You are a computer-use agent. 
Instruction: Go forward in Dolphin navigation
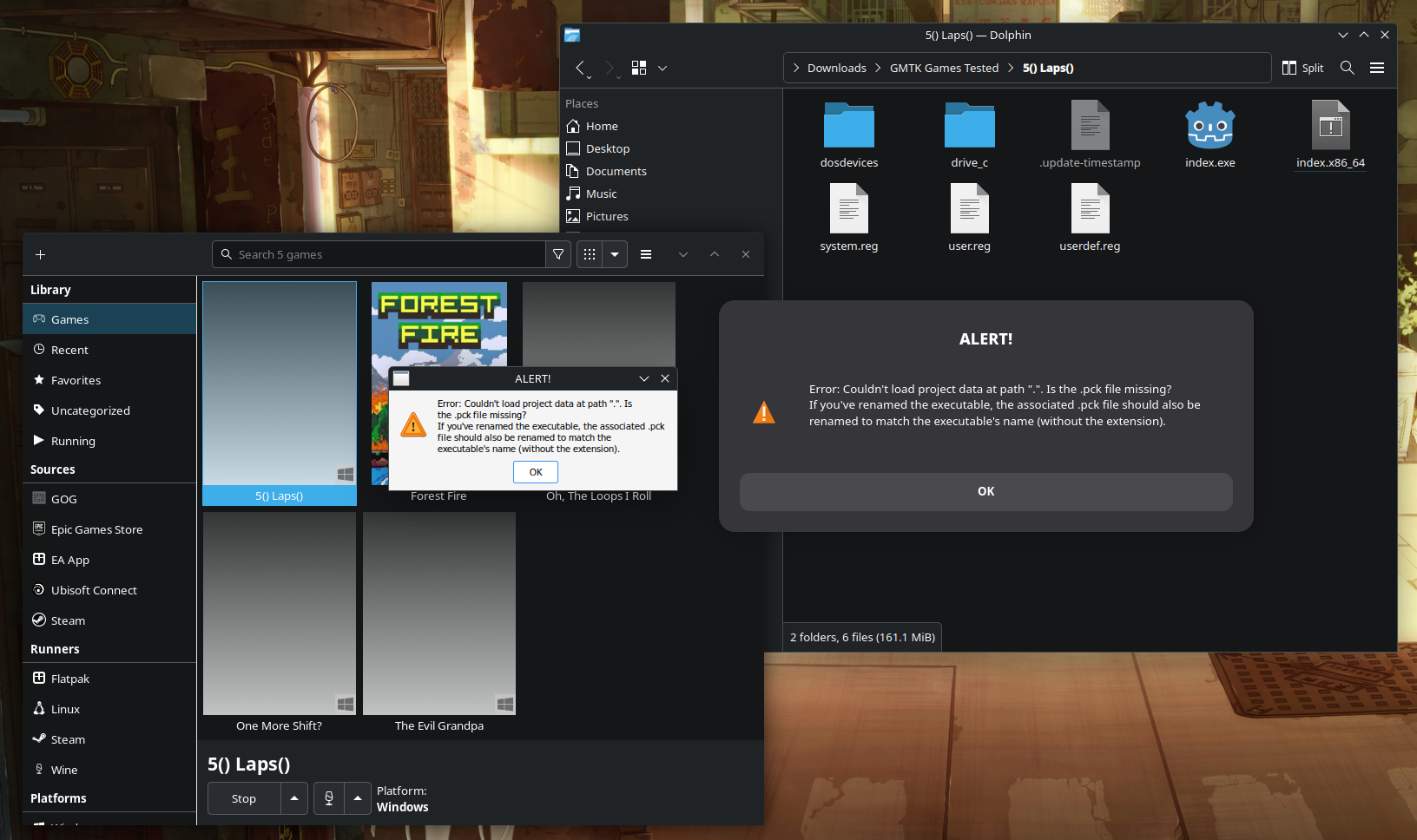(x=610, y=68)
